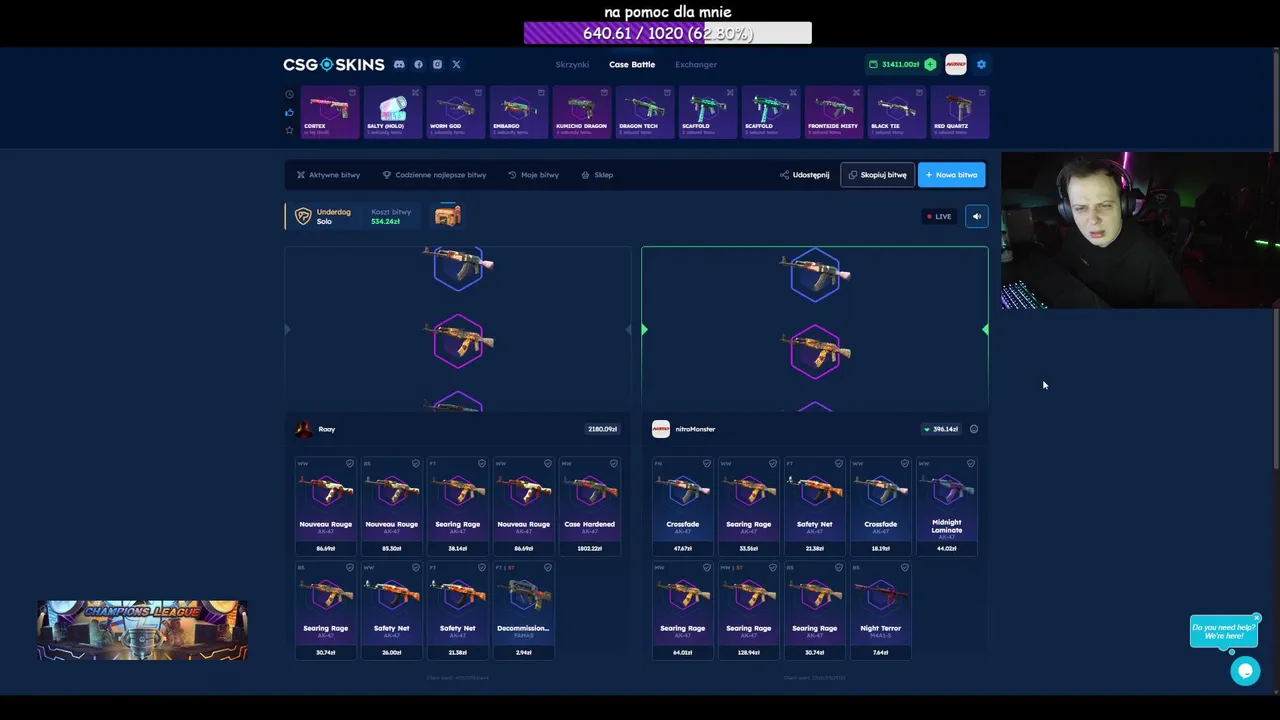Click the green plus deposit icon

click(930, 64)
